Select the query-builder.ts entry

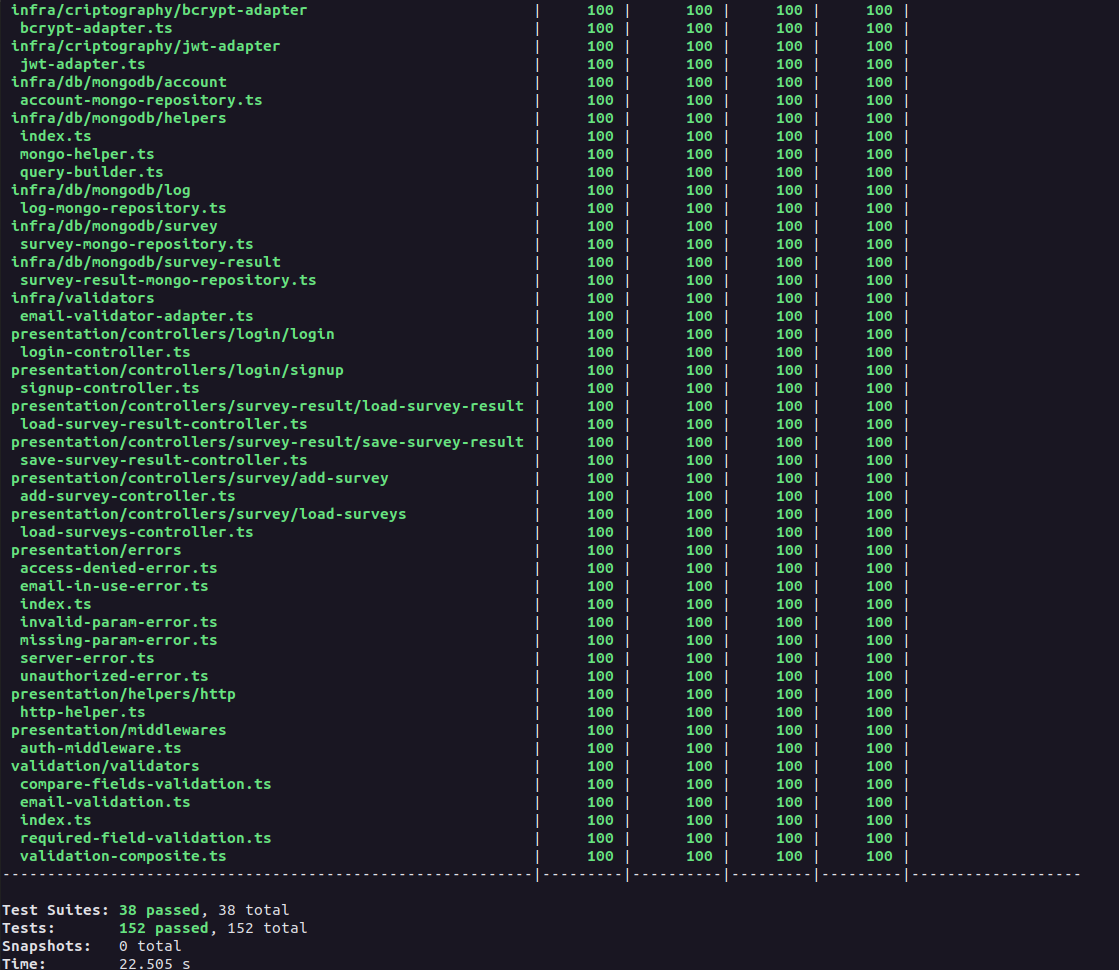point(91,172)
